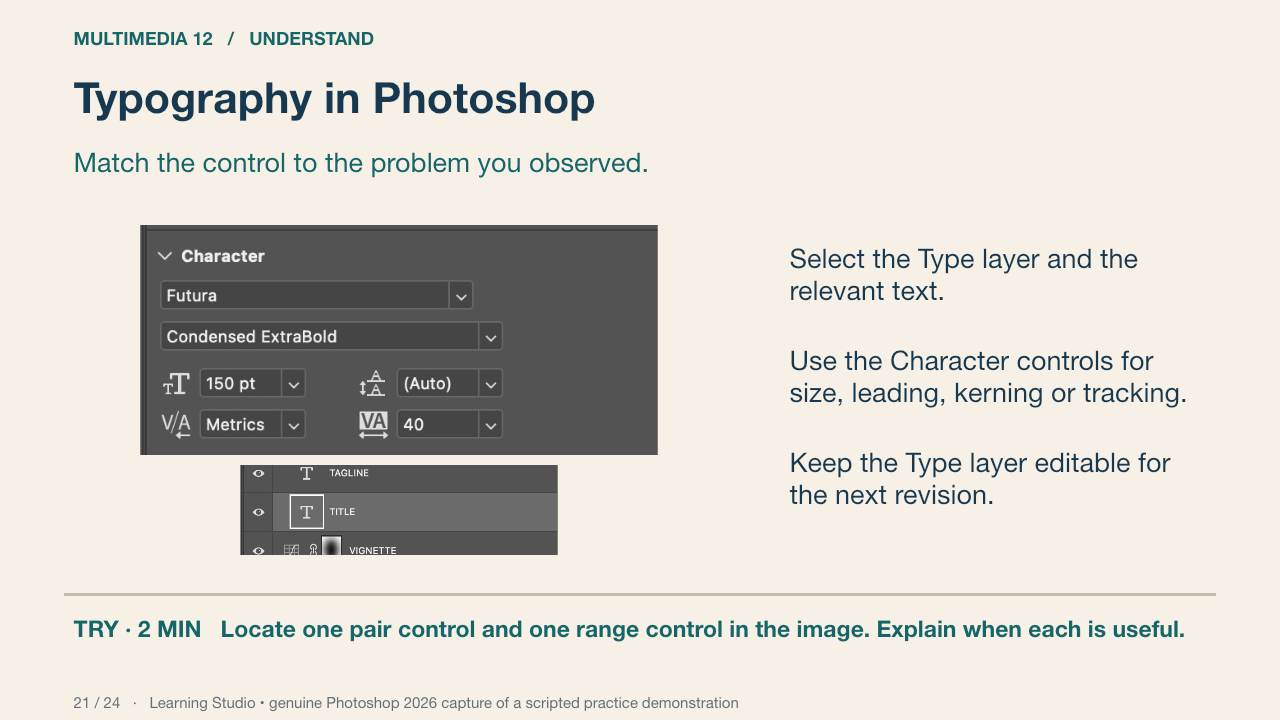Click the kerning icon beside Metrics
Screen dimensions: 1280x720
coord(176,425)
